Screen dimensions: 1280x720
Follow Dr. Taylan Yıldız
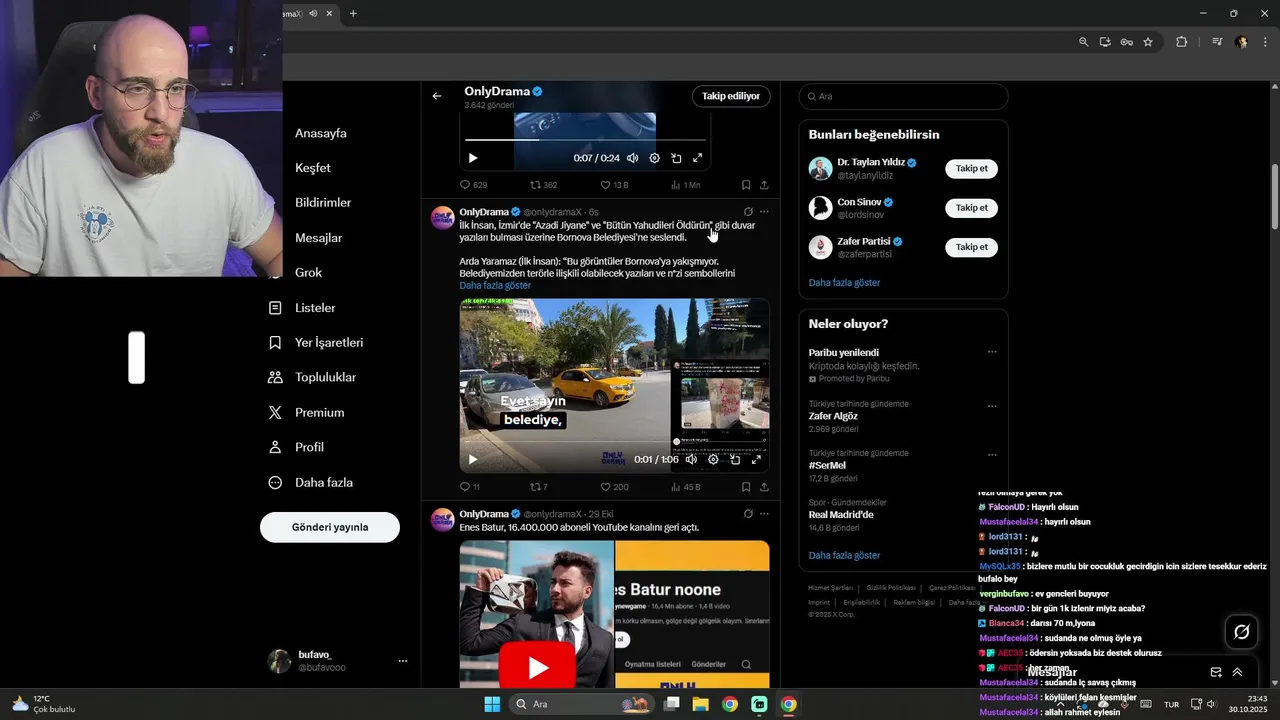click(x=971, y=169)
